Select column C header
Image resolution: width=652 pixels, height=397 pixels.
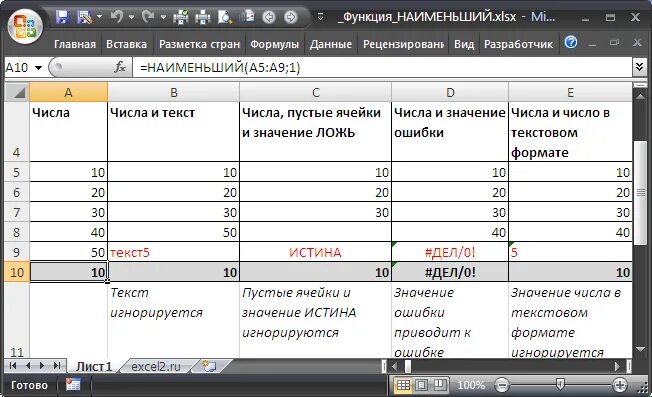[x=316, y=92]
